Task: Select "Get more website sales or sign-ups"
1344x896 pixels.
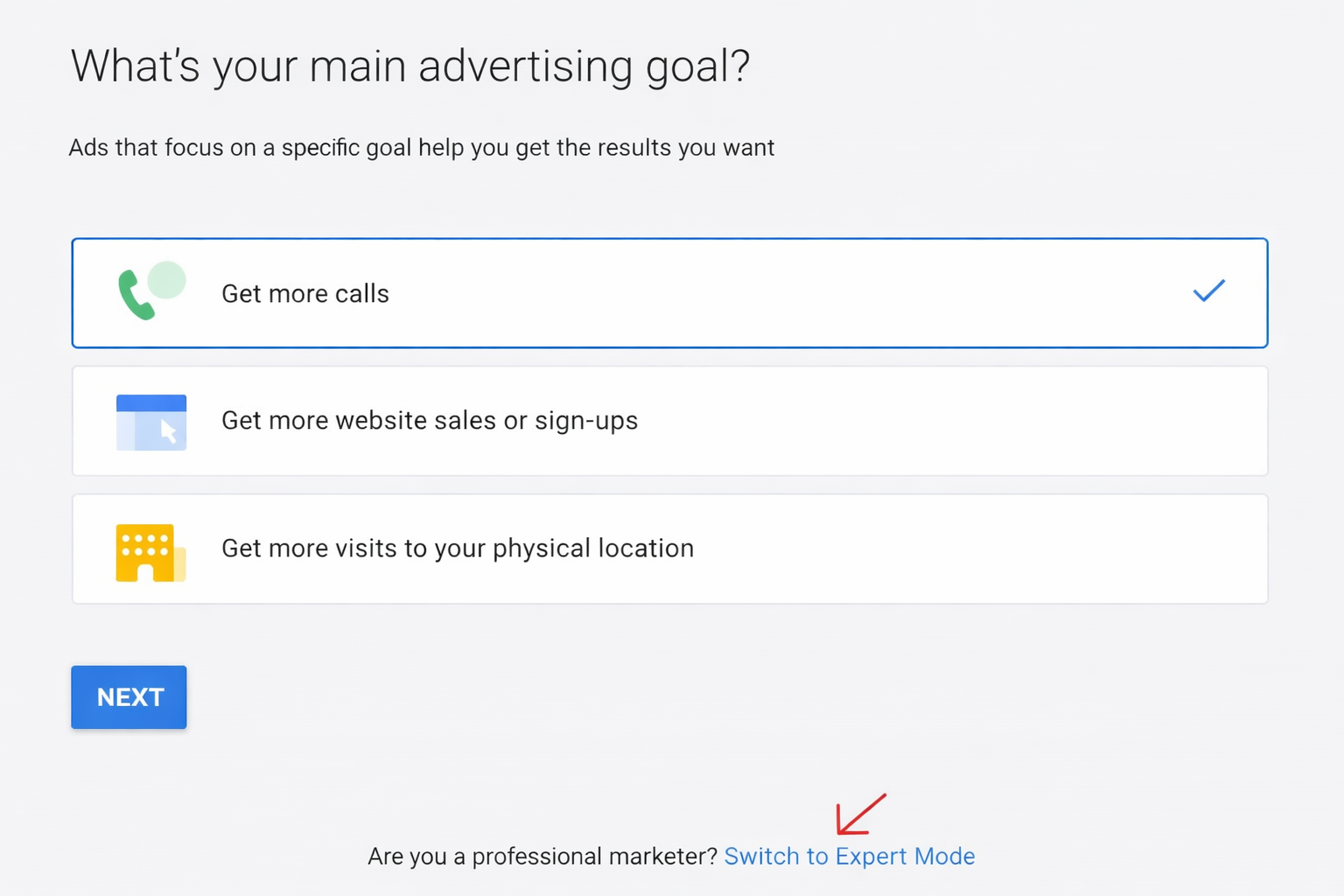Action: tap(669, 421)
